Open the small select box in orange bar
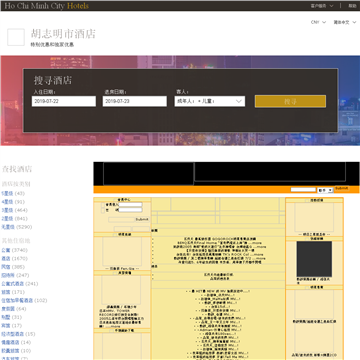This screenshot has width=360, height=360. [325, 190]
